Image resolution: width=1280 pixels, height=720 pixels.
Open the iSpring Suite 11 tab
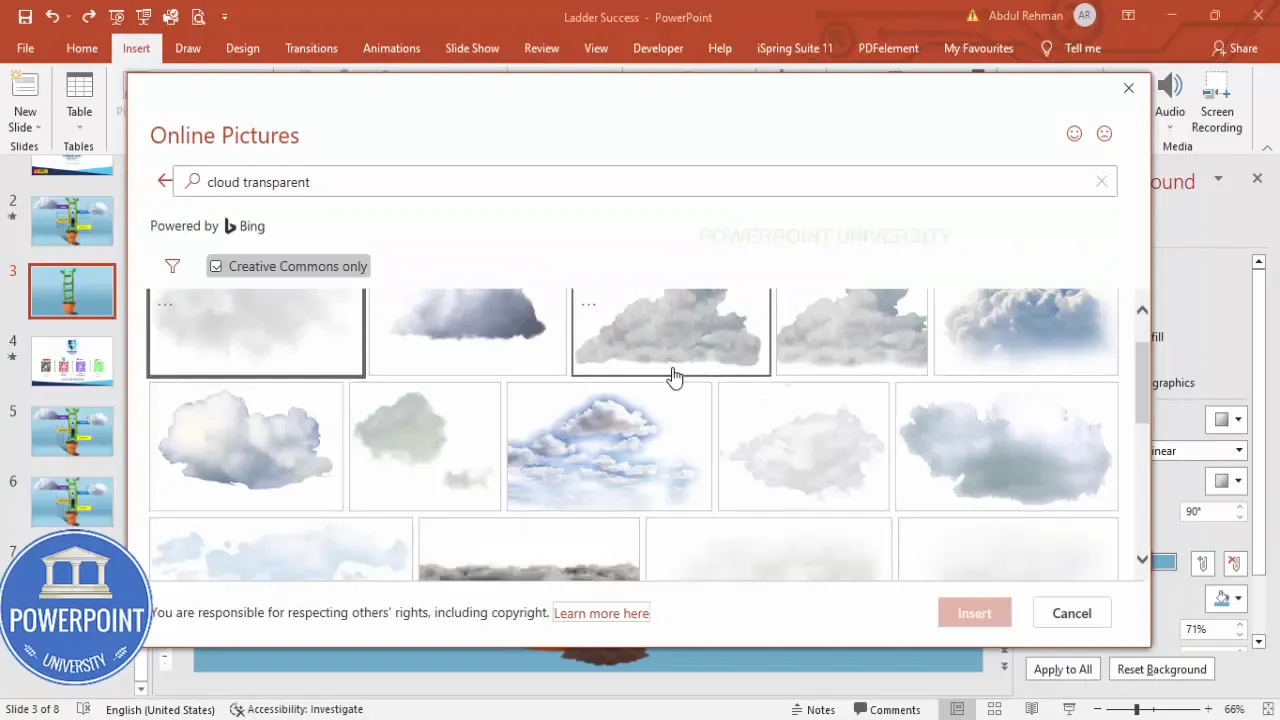coord(795,48)
